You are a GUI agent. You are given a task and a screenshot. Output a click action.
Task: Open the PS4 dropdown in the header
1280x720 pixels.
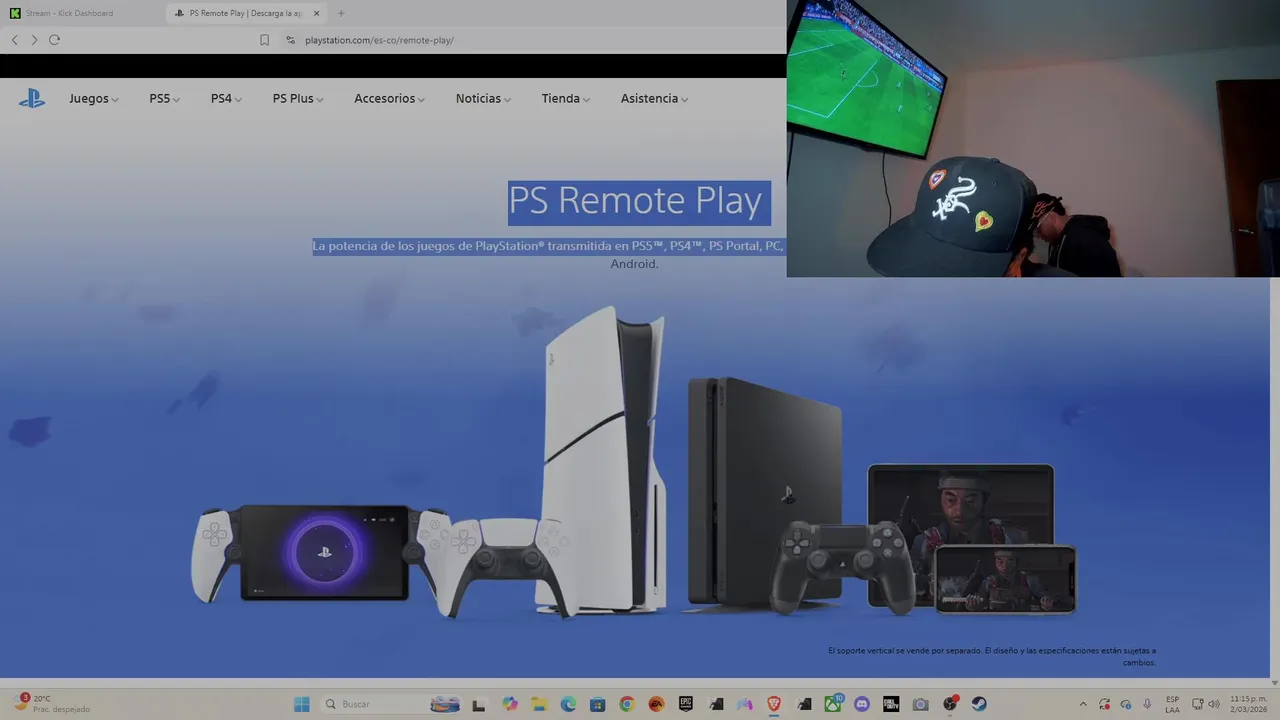[x=226, y=98]
